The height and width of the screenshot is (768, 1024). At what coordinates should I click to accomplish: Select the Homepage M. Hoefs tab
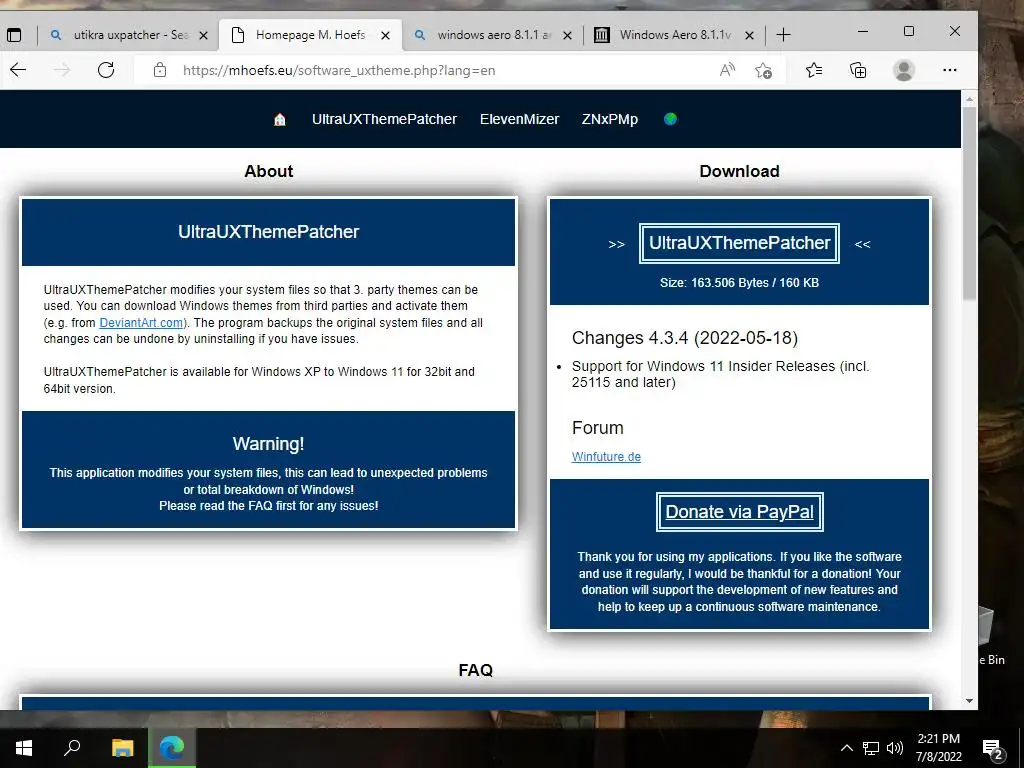pos(310,35)
